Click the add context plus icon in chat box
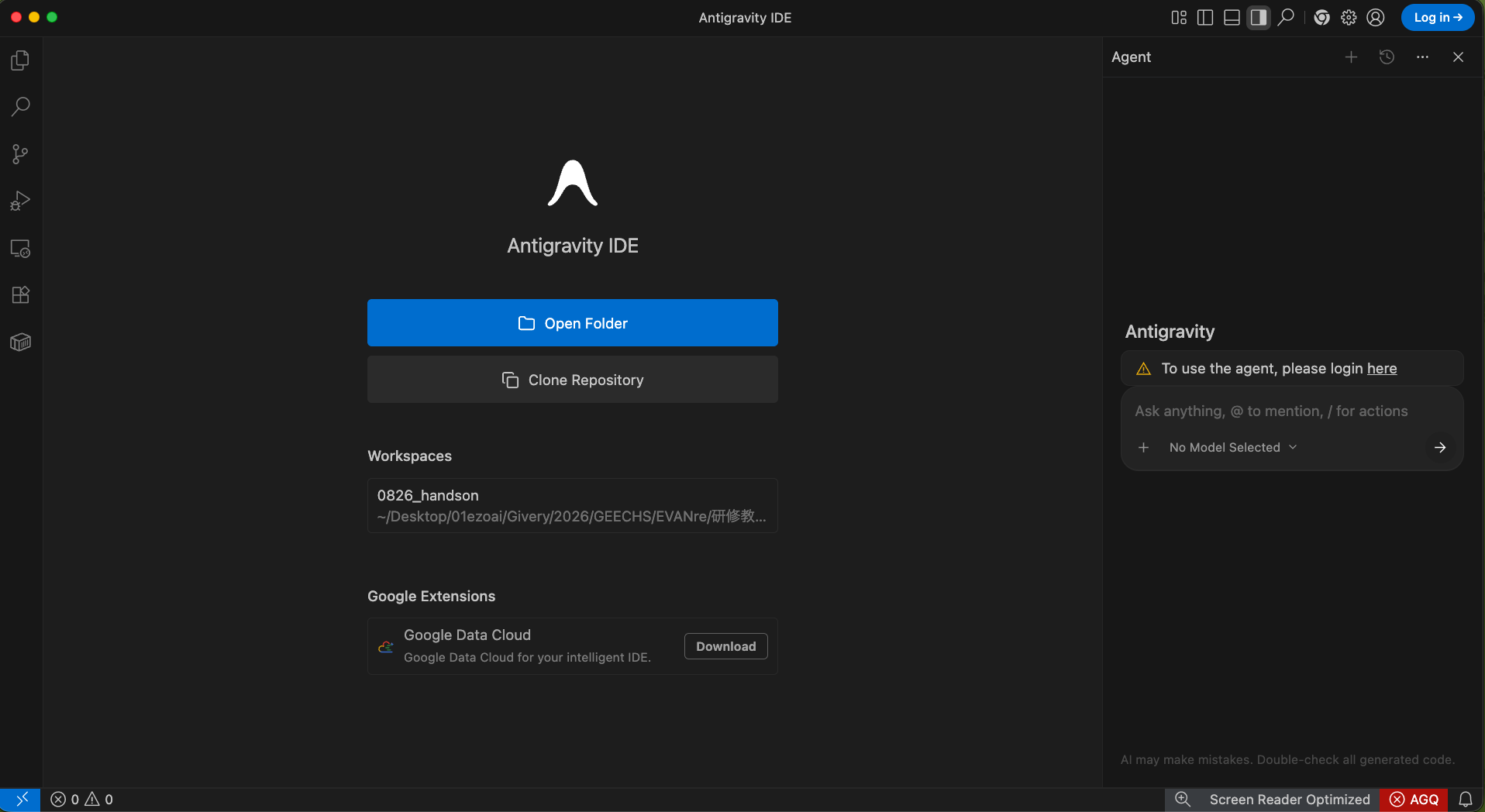1485x812 pixels. click(1143, 448)
